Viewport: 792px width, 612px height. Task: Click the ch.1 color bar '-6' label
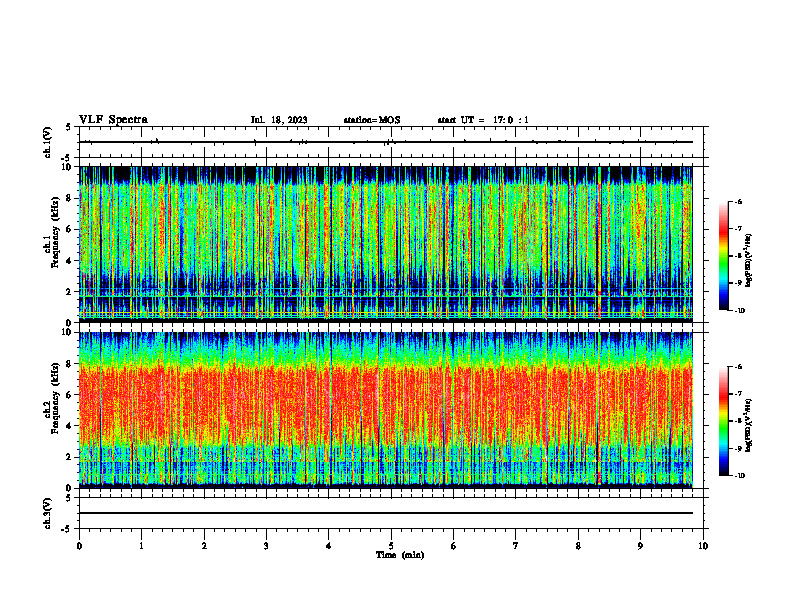tap(738, 201)
